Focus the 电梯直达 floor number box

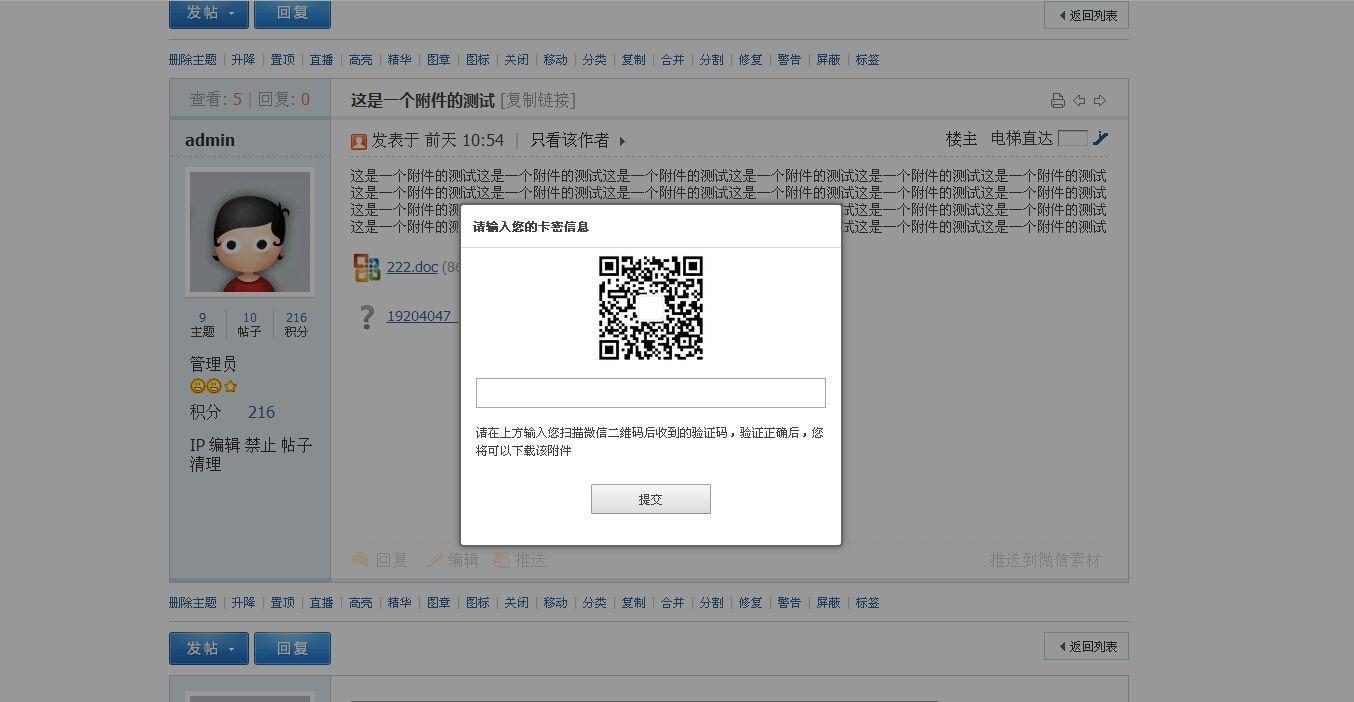point(1072,139)
